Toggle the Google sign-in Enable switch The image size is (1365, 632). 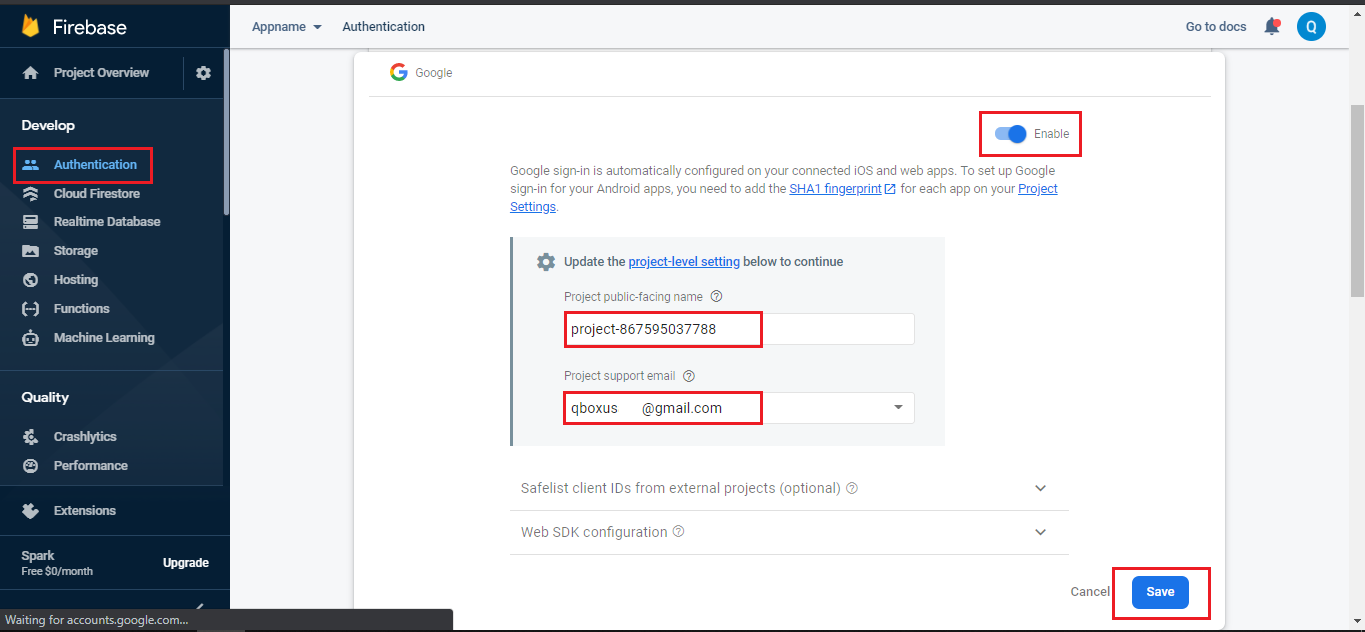click(x=1012, y=134)
